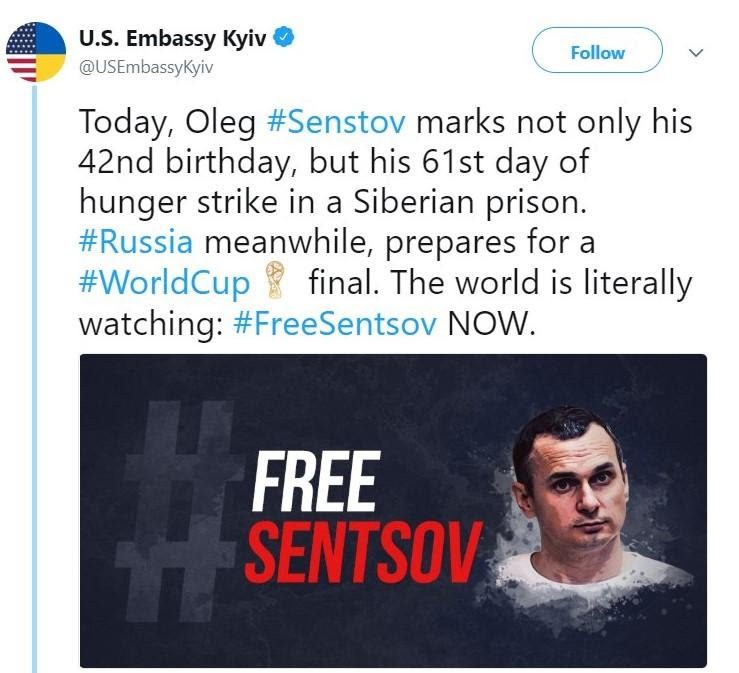Click 'hunger strike in a Siberian prison' text

pos(333,203)
